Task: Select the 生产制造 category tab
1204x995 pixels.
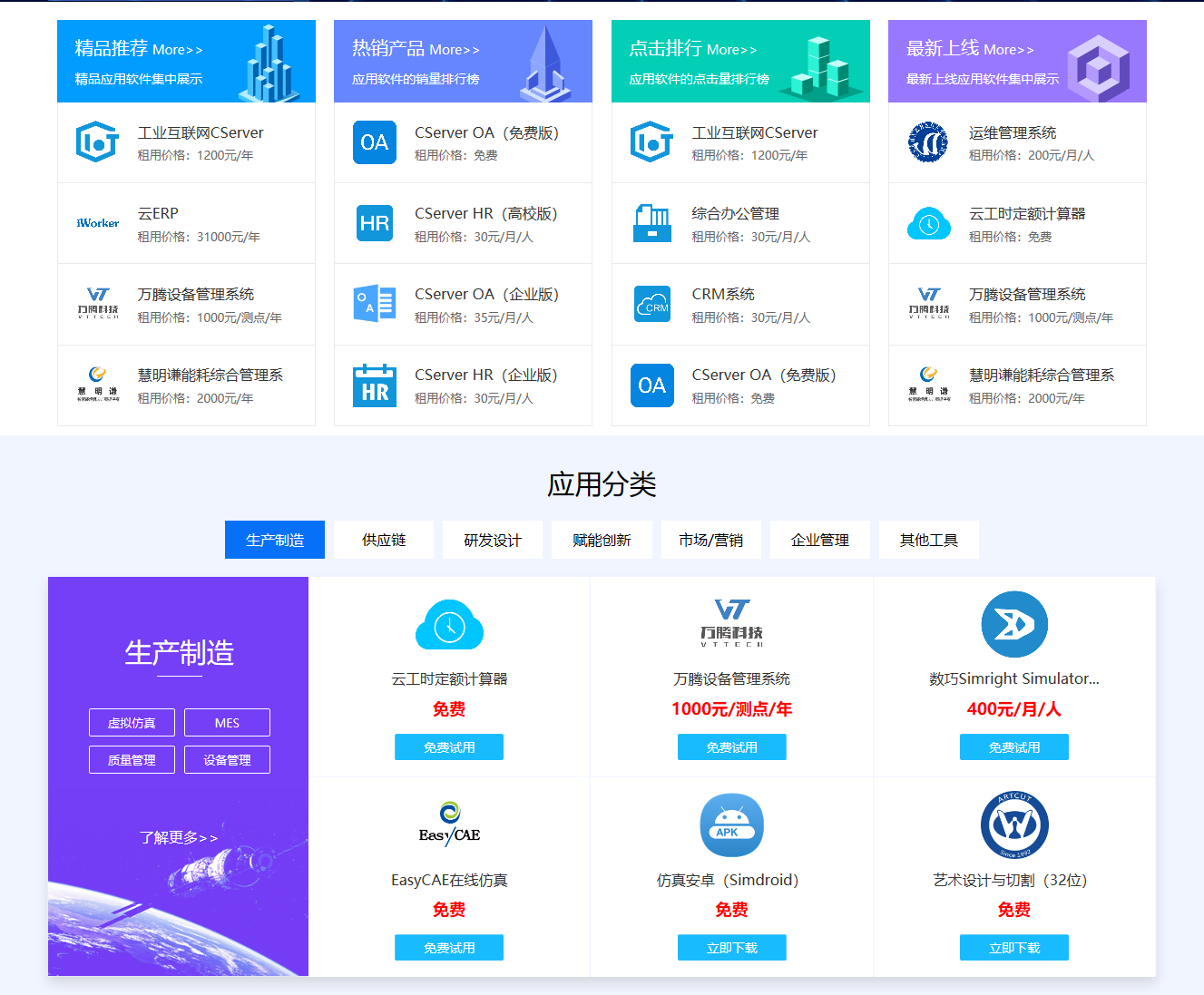Action: (x=275, y=540)
